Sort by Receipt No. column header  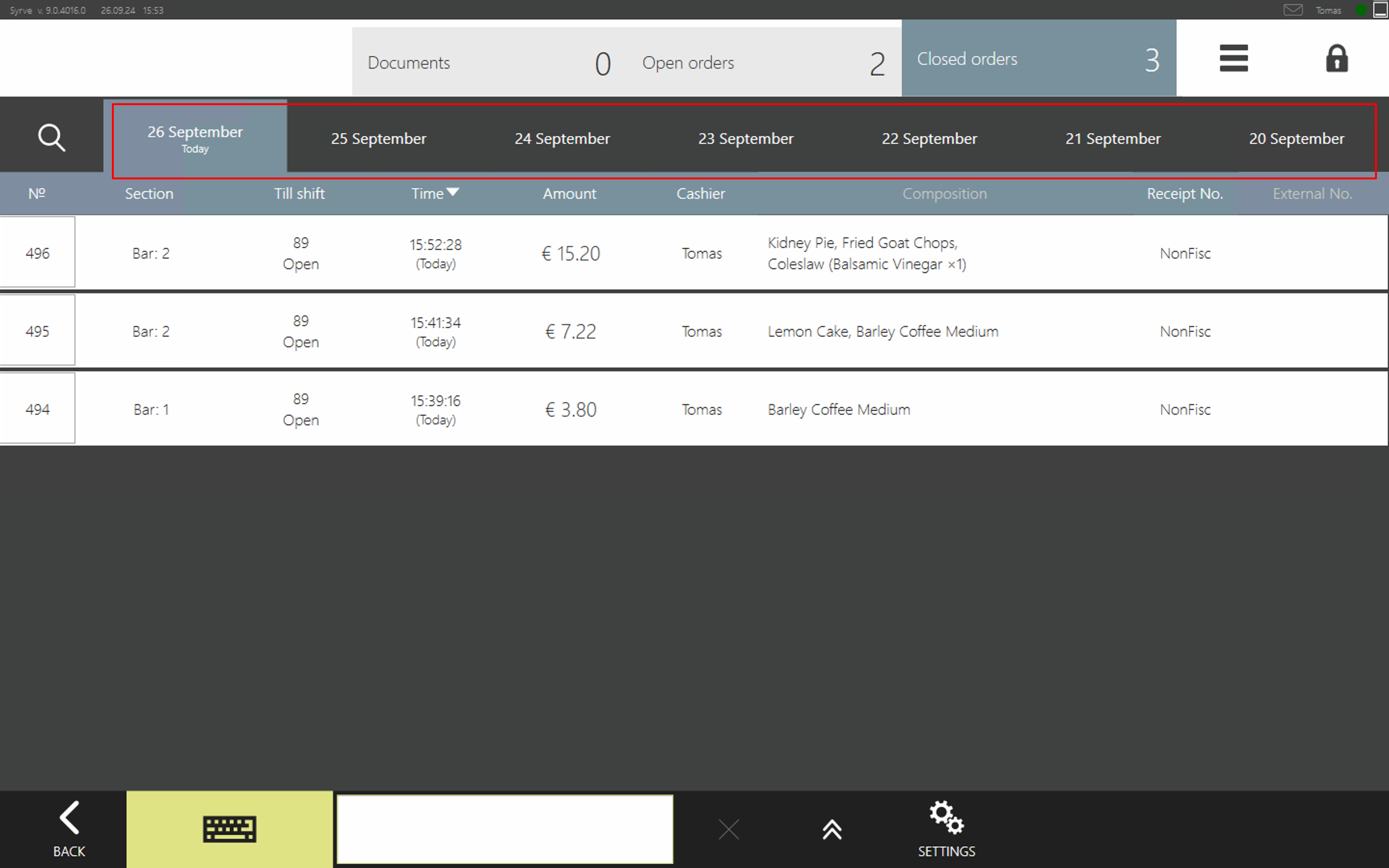1184,193
